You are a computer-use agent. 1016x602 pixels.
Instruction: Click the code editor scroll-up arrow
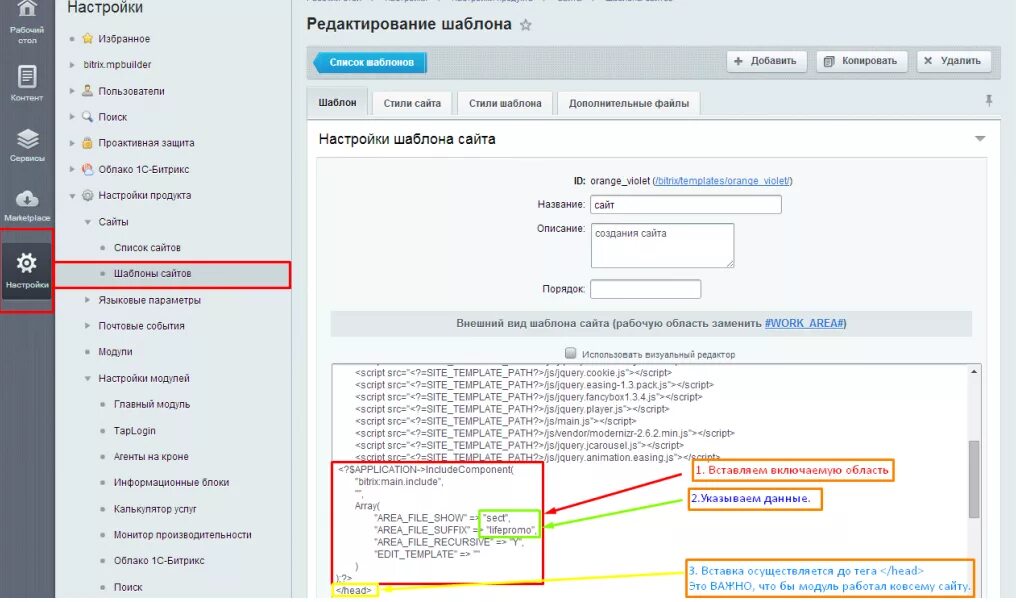click(x=973, y=371)
